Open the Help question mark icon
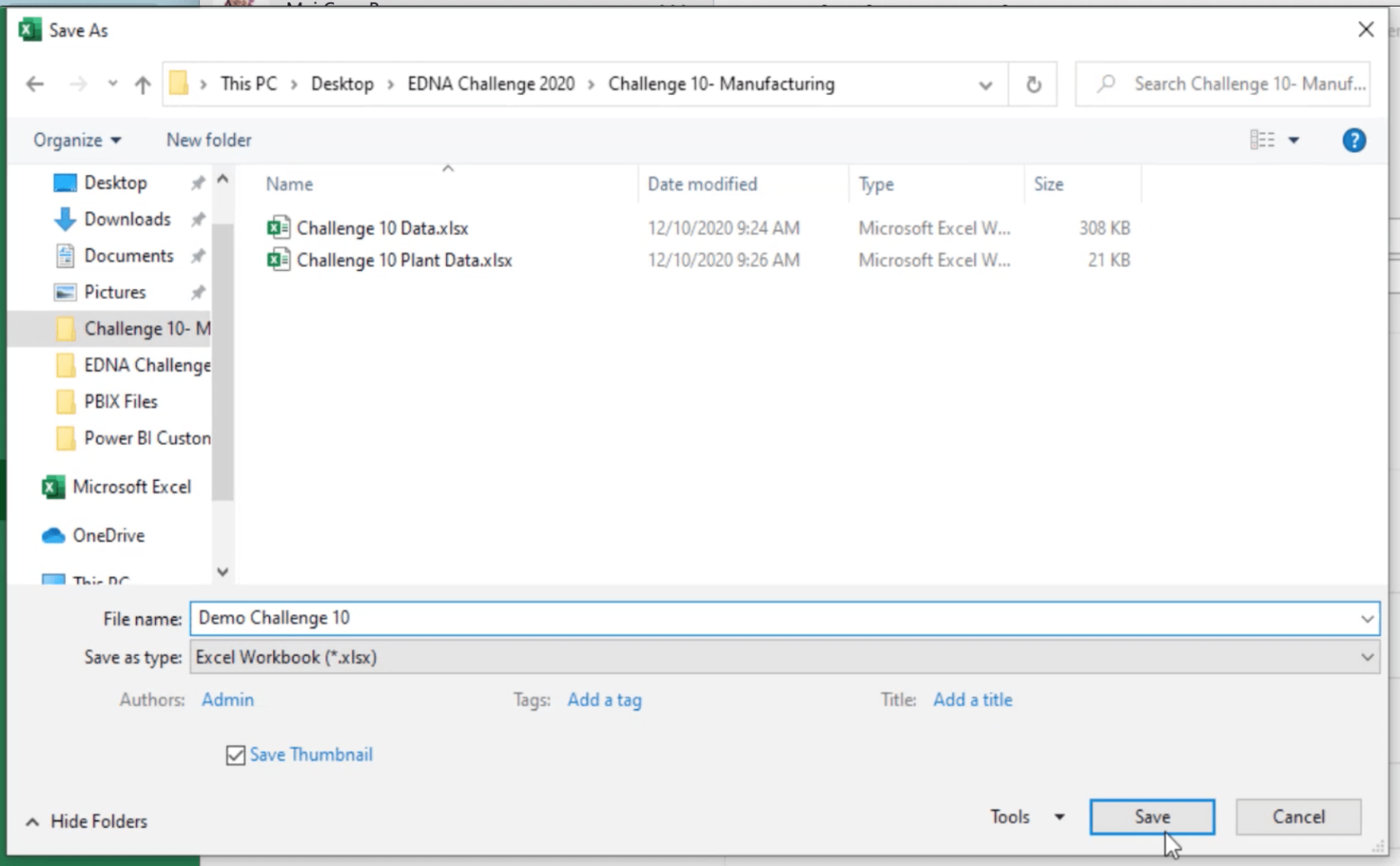The width and height of the screenshot is (1400, 866). coord(1354,140)
